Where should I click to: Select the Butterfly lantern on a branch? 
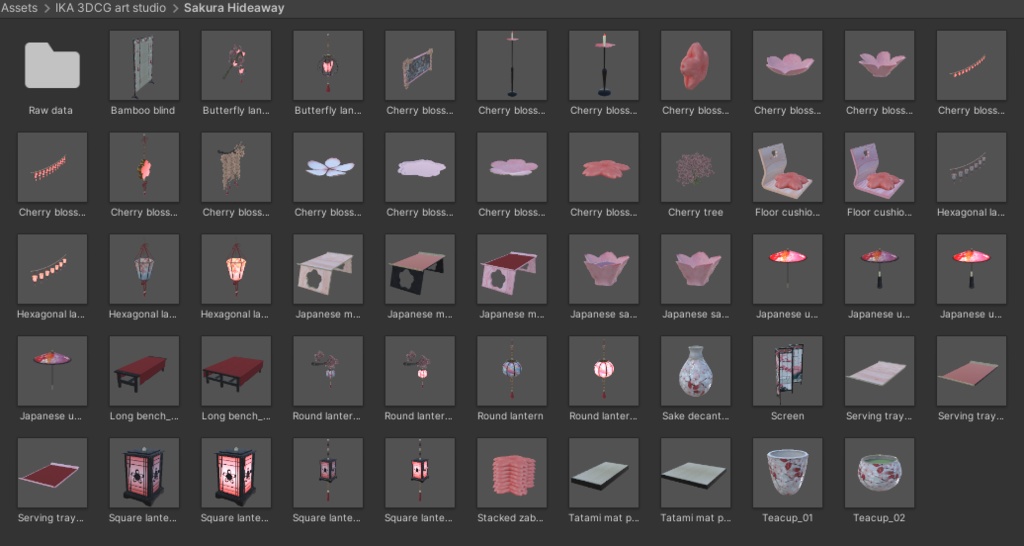(x=236, y=65)
